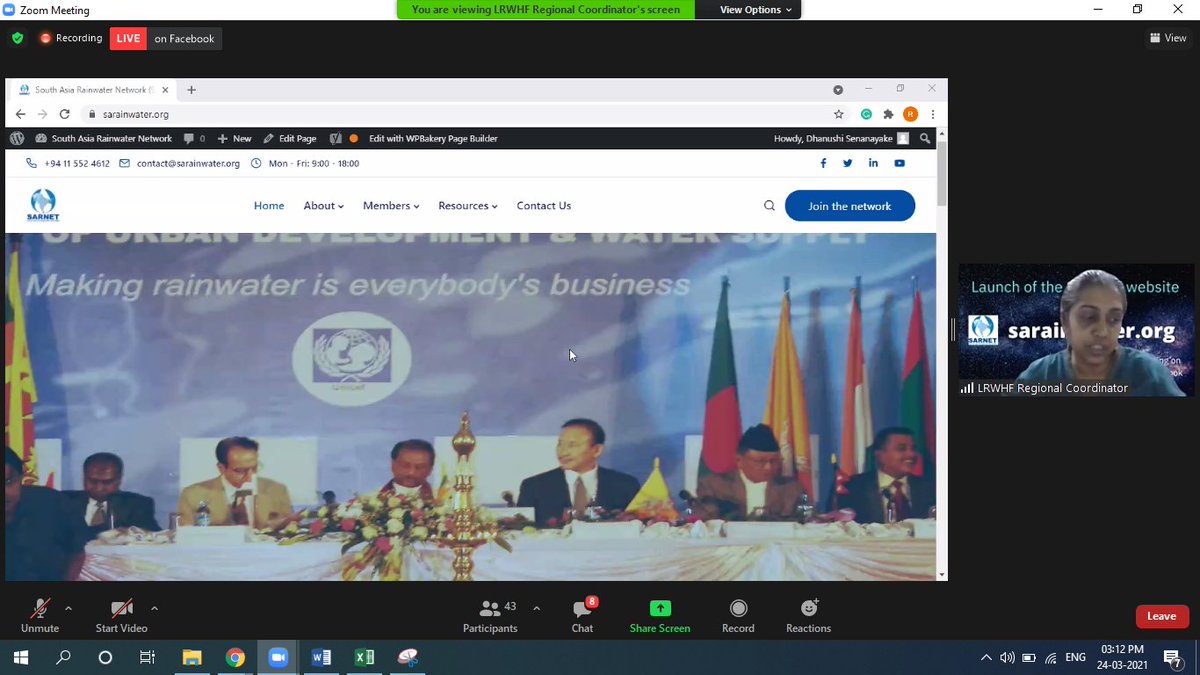This screenshot has height=675, width=1200.
Task: Click the Share Screen button
Action: (660, 615)
